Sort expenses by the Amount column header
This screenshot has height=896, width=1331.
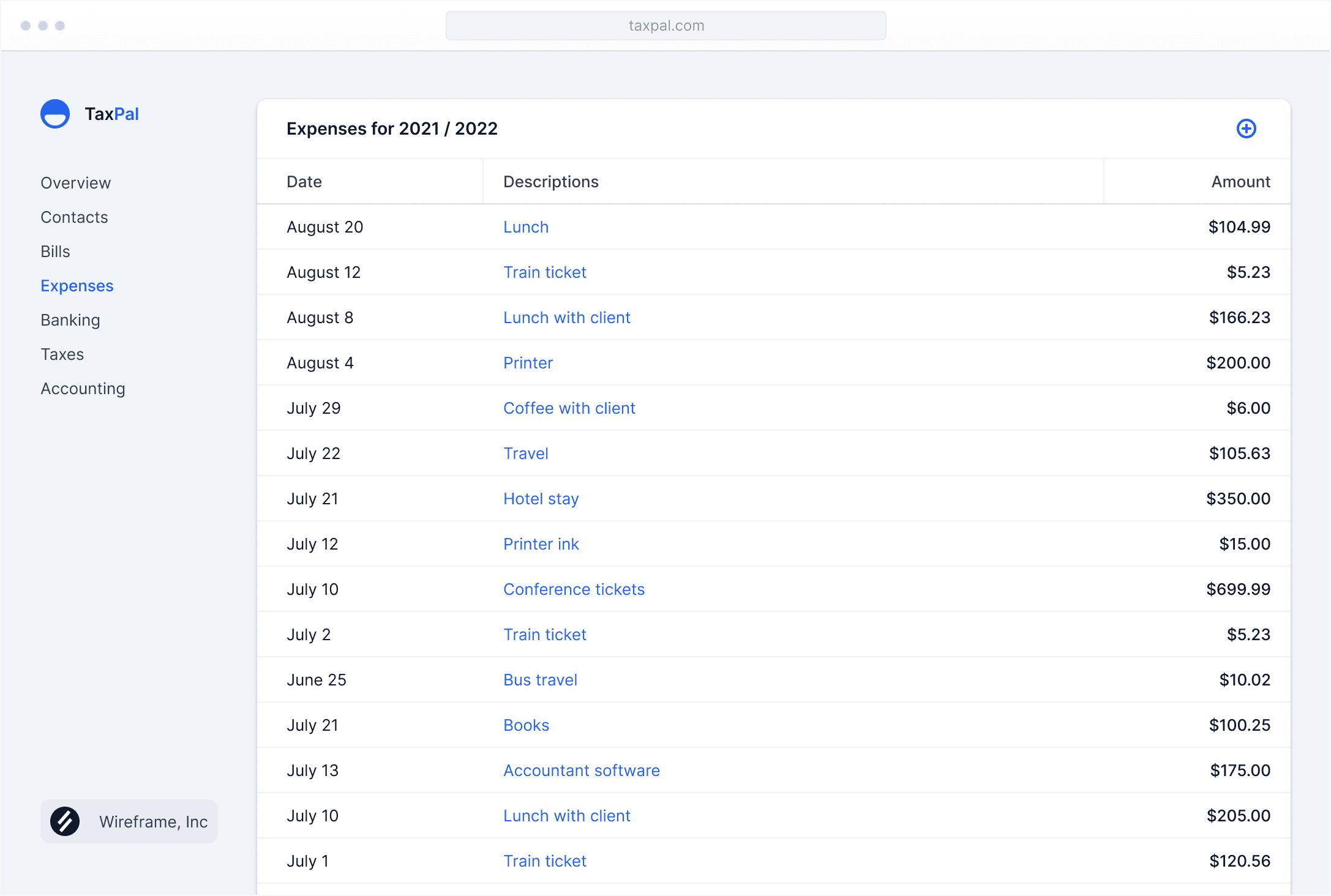coord(1239,181)
